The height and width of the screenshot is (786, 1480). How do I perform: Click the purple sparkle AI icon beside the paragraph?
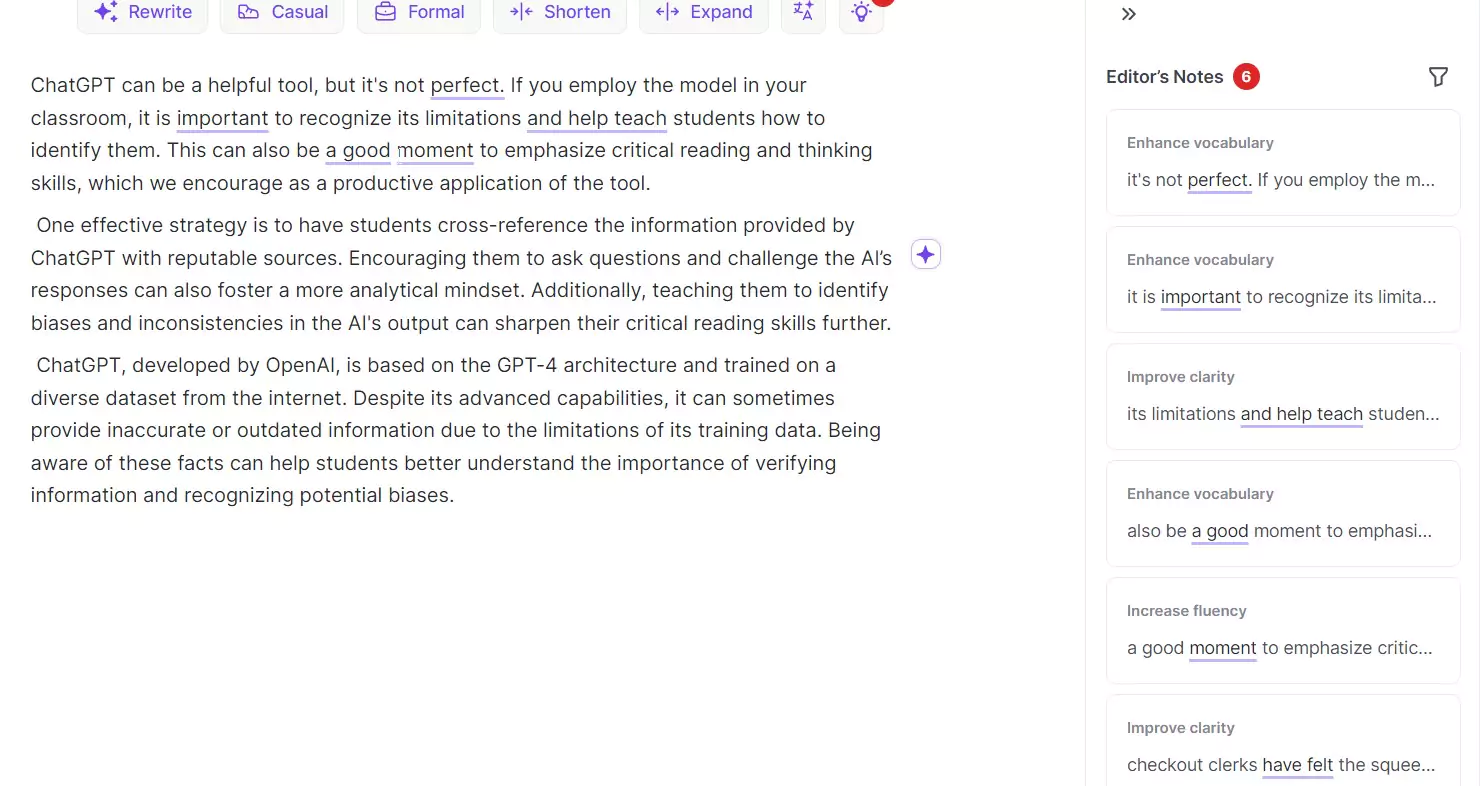(x=926, y=255)
